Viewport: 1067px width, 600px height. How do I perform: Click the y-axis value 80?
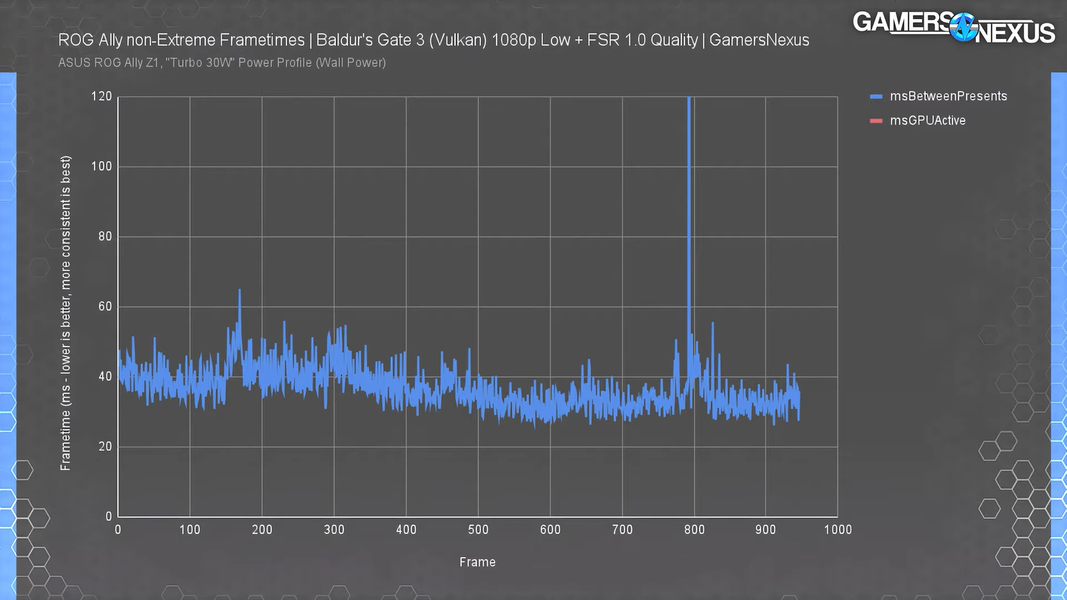click(104, 237)
